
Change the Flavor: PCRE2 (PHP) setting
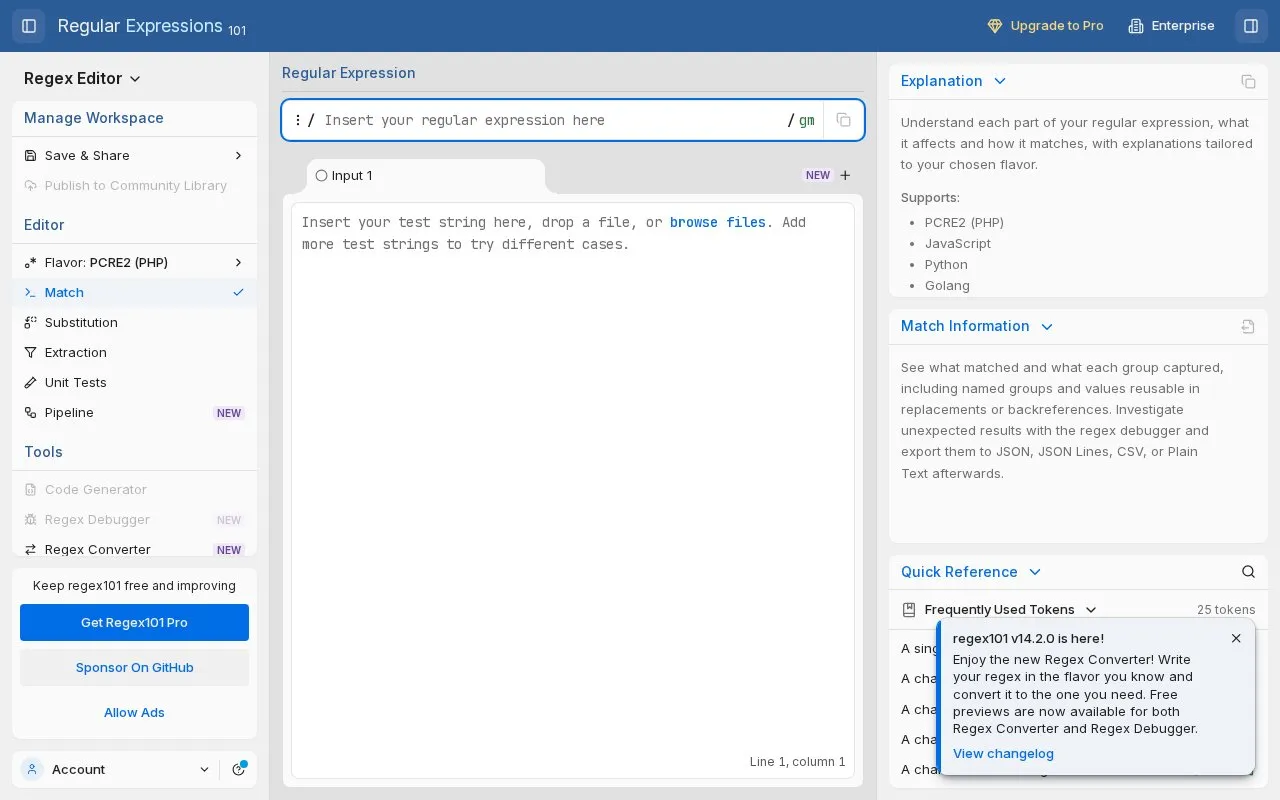pyautogui.click(x=134, y=262)
